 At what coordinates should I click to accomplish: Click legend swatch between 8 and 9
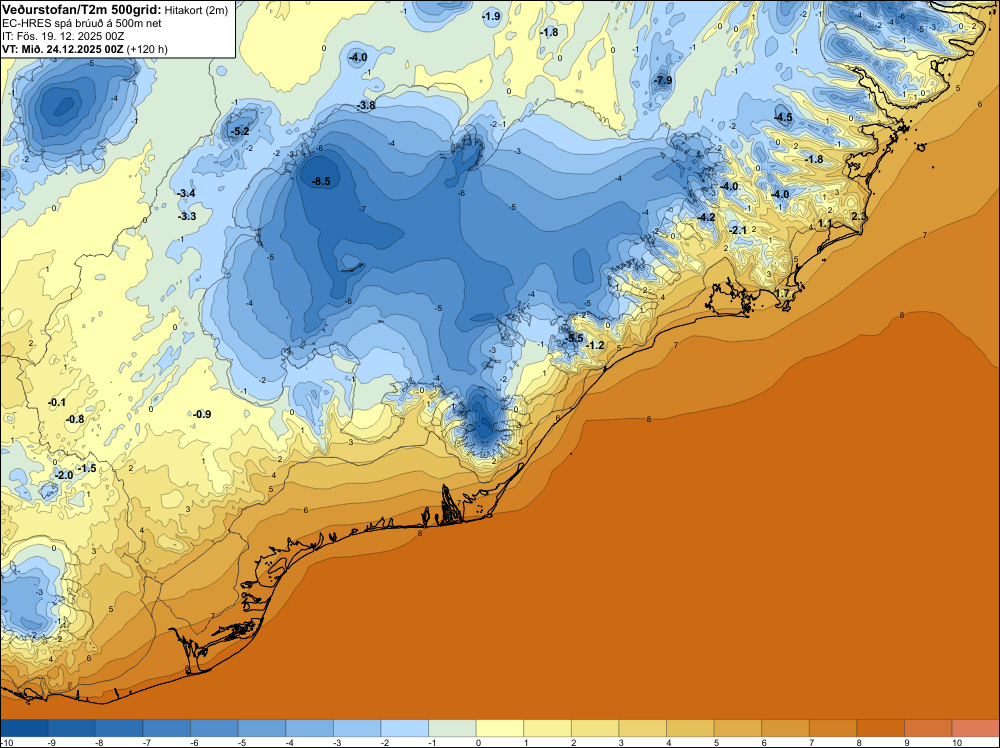(x=881, y=728)
